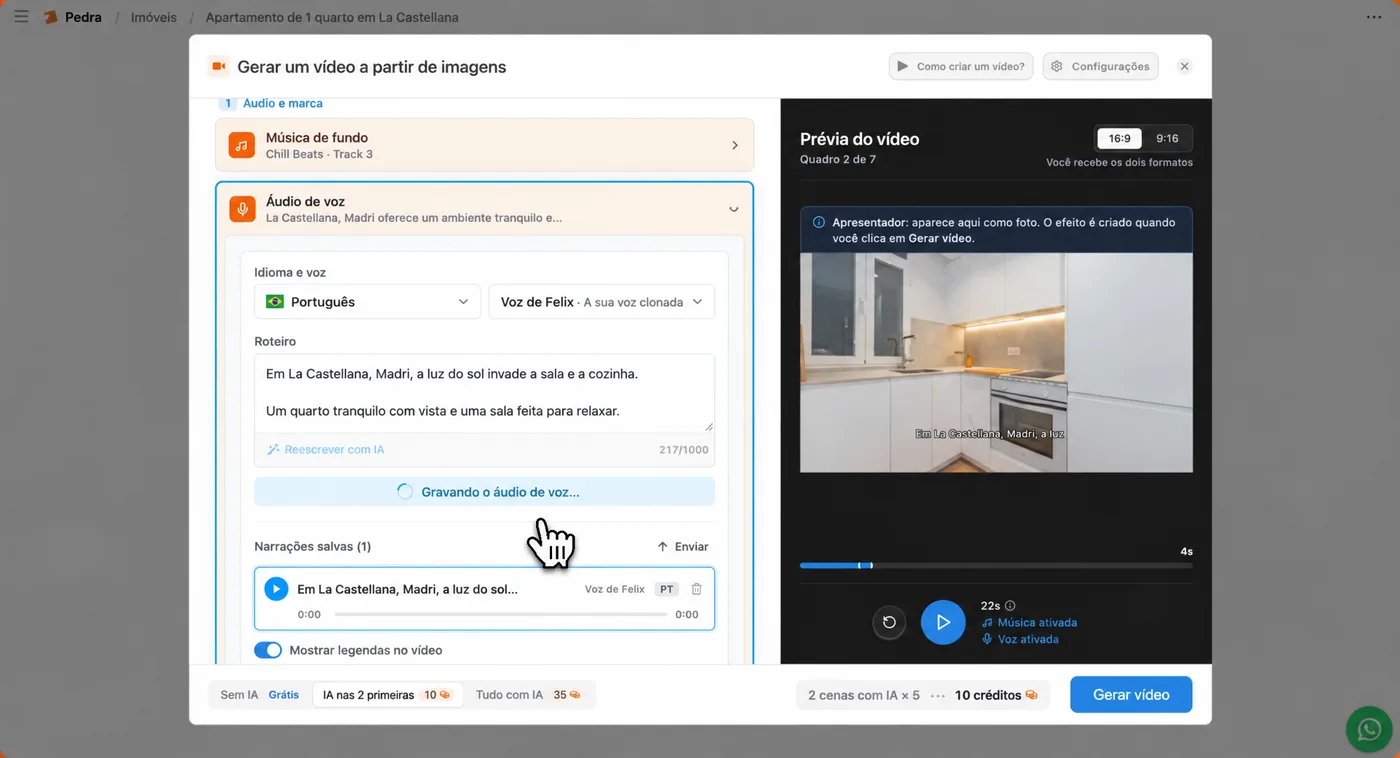Switch preview to 9:16 format
The height and width of the screenshot is (758, 1400).
click(x=1167, y=139)
